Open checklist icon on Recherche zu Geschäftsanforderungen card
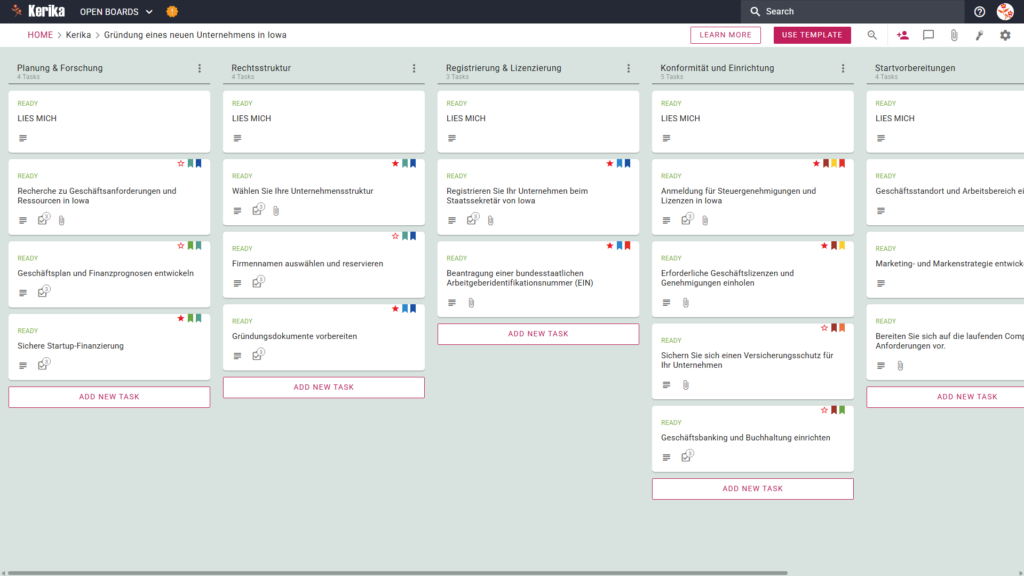The width and height of the screenshot is (1024, 576). pyautogui.click(x=43, y=219)
